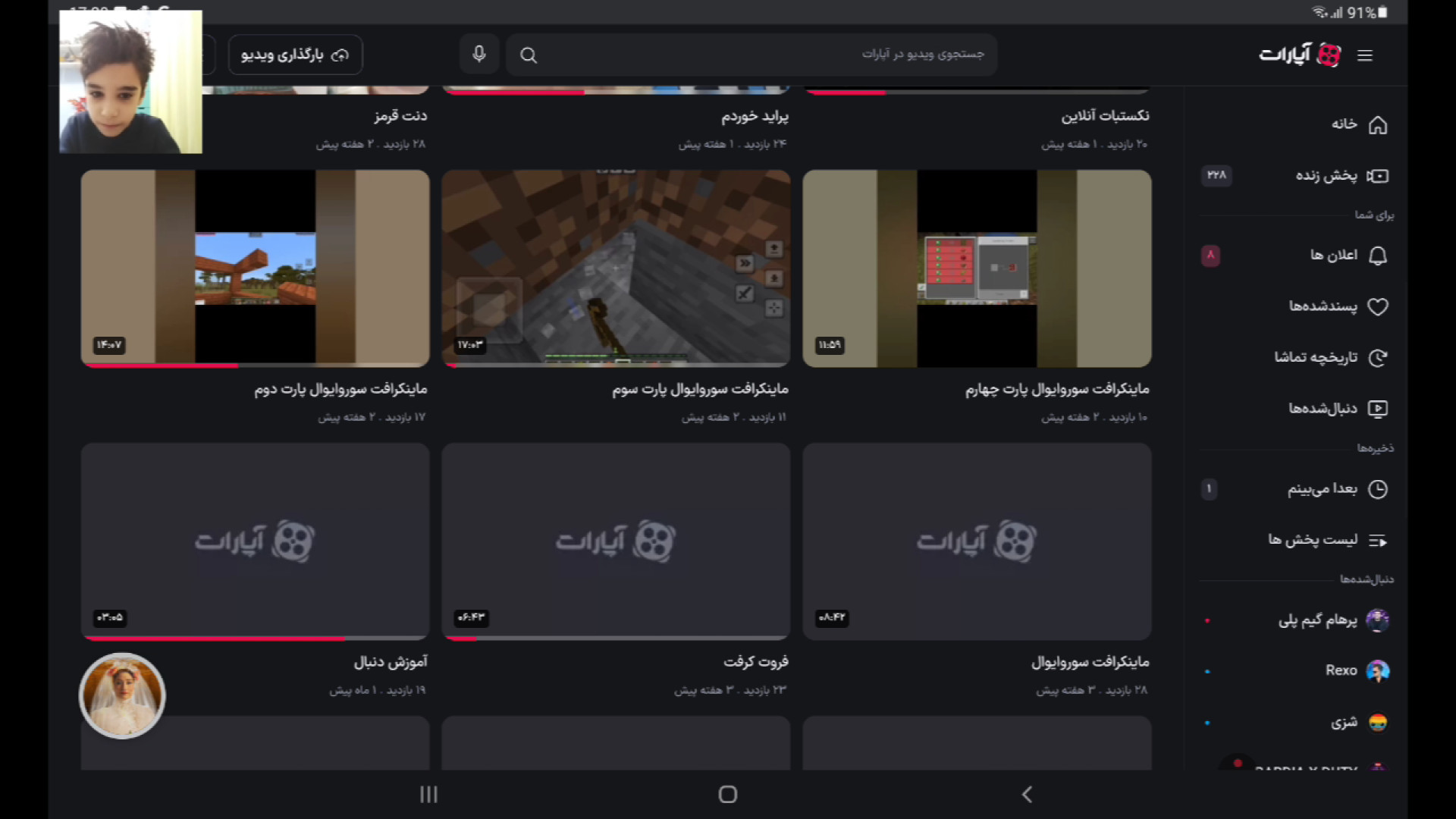Click title ماینکرافت سوروایوال پارت چهارم

[1057, 389]
